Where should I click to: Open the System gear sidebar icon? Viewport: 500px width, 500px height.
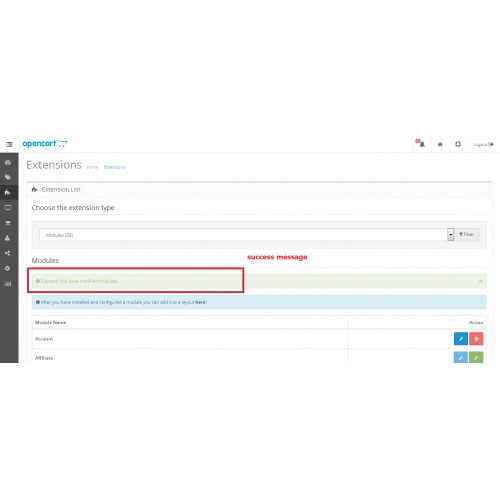pos(8,268)
